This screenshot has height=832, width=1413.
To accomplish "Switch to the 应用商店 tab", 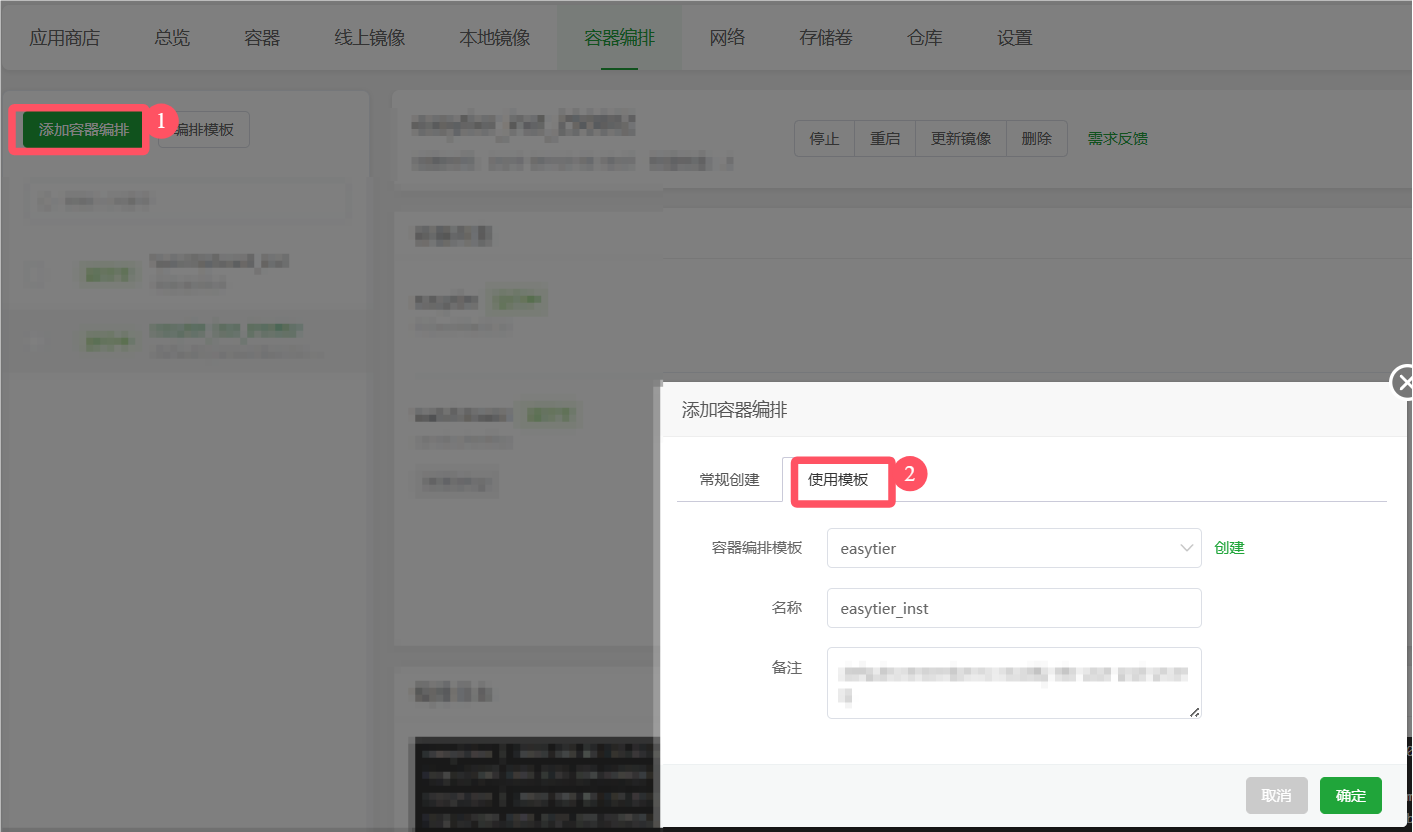I will [64, 37].
